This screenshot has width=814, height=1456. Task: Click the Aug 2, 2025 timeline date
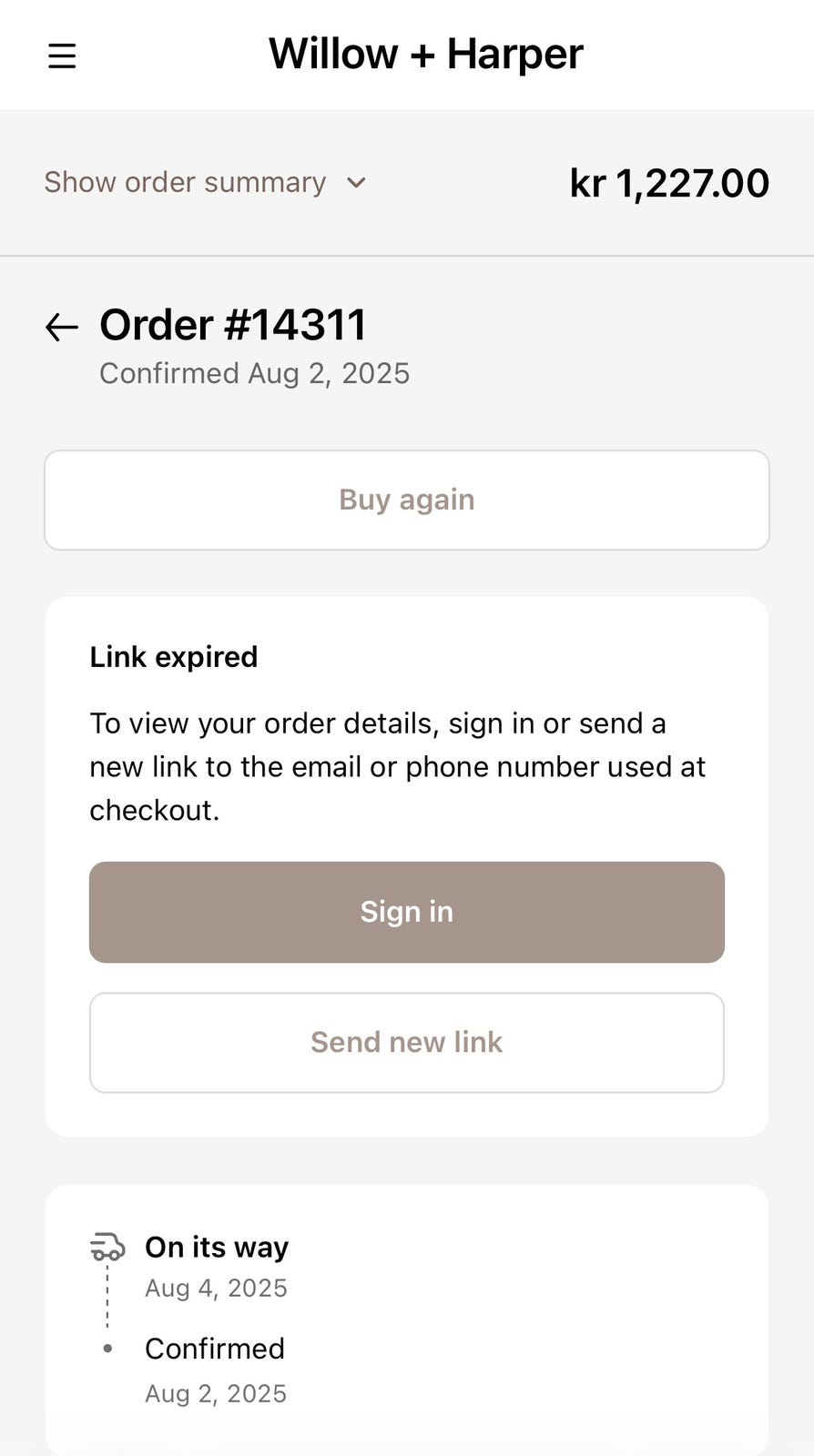point(216,1393)
